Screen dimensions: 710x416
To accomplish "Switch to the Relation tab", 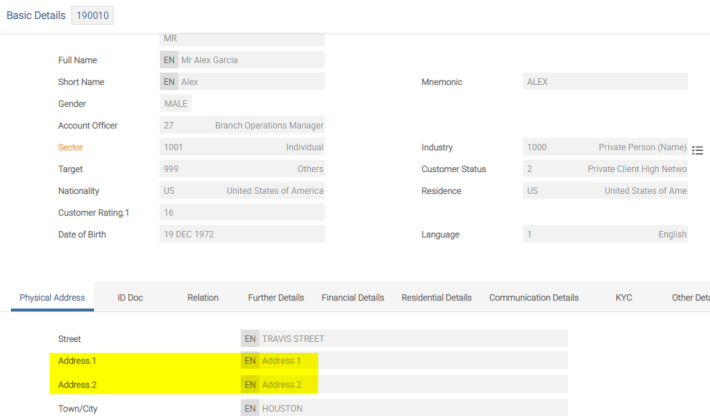I will [x=202, y=298].
